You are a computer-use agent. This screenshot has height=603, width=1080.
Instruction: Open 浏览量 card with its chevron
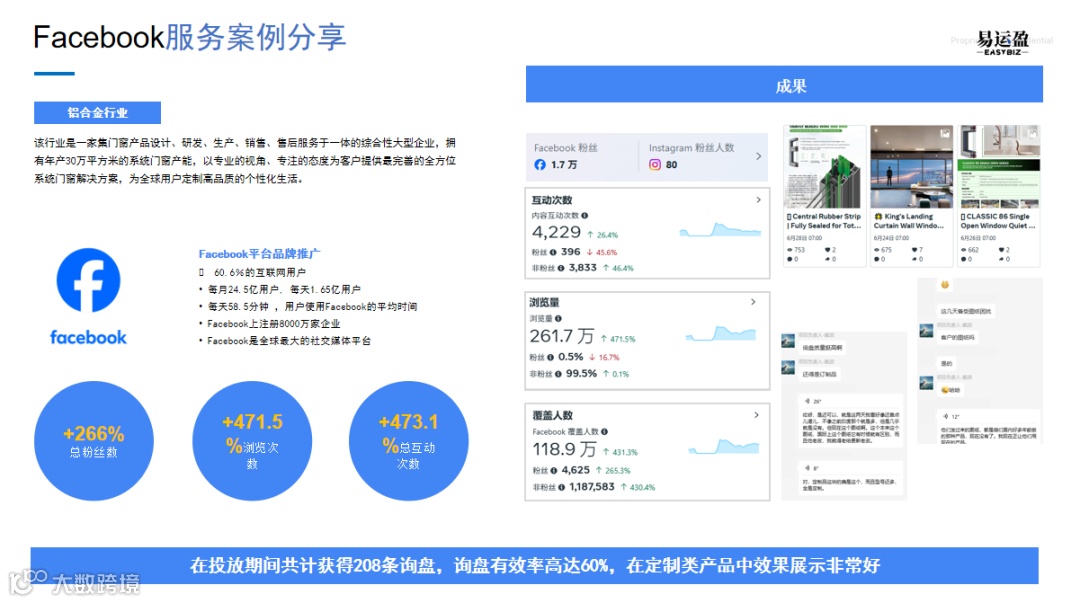coord(753,302)
